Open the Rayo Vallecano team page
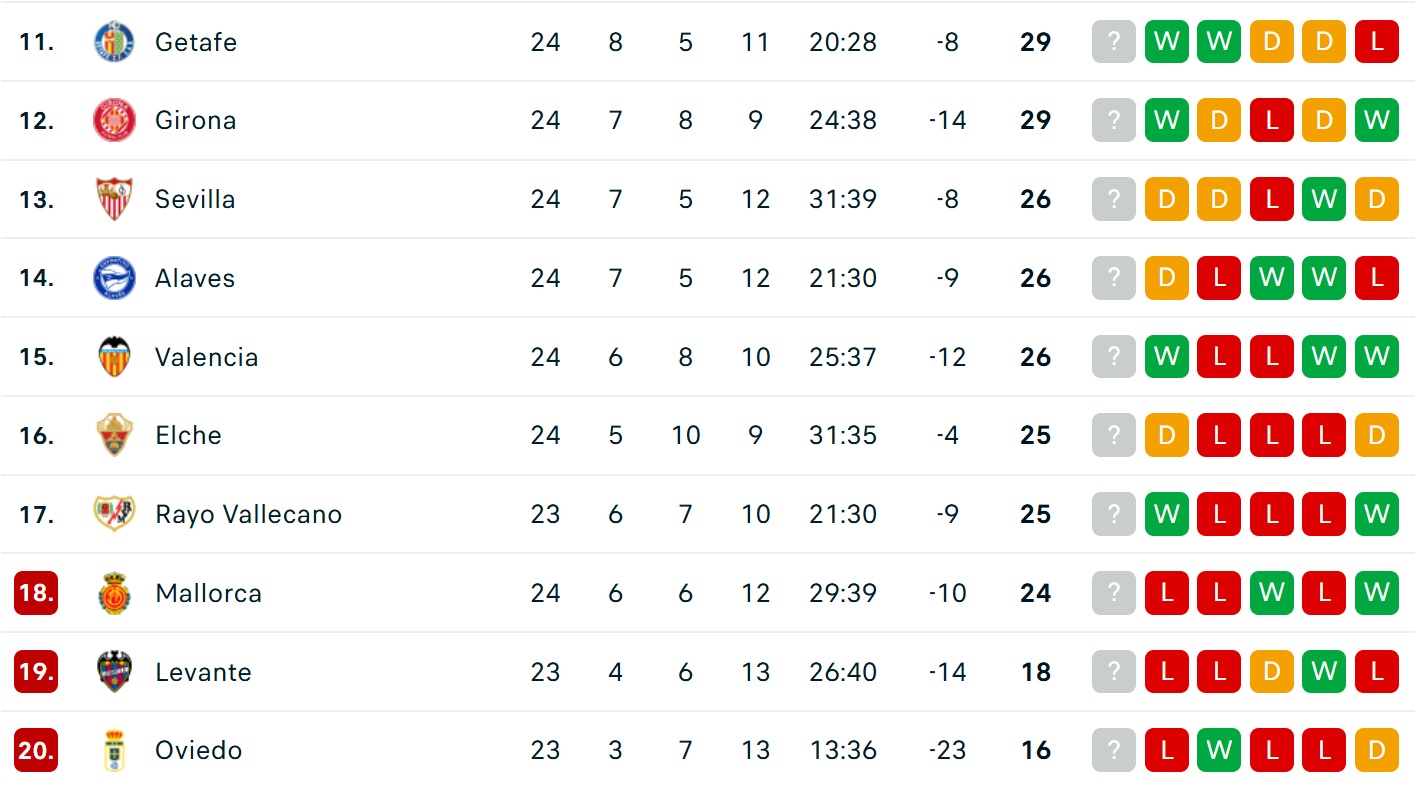 tap(248, 514)
